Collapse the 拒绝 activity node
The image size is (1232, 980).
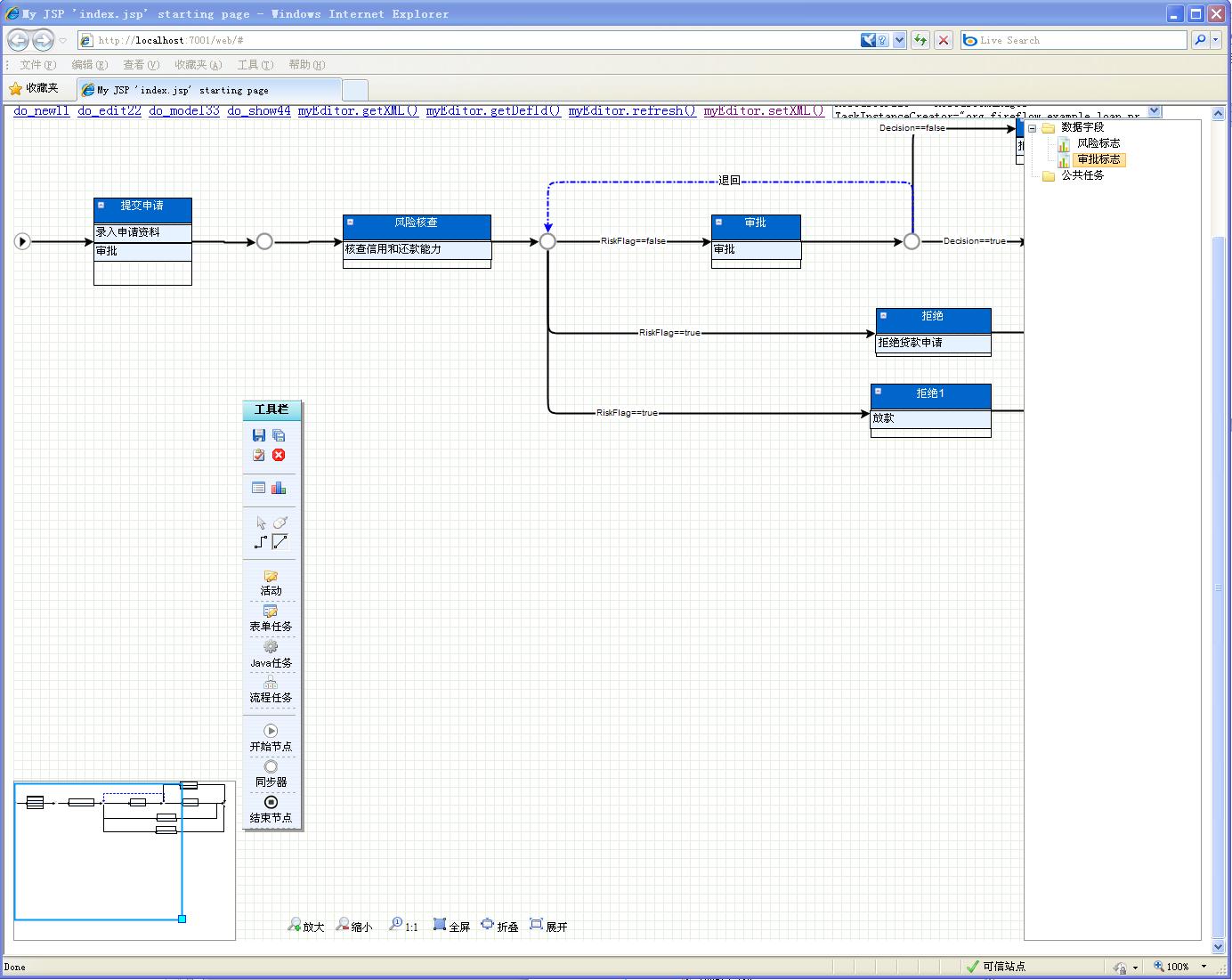coord(883,315)
